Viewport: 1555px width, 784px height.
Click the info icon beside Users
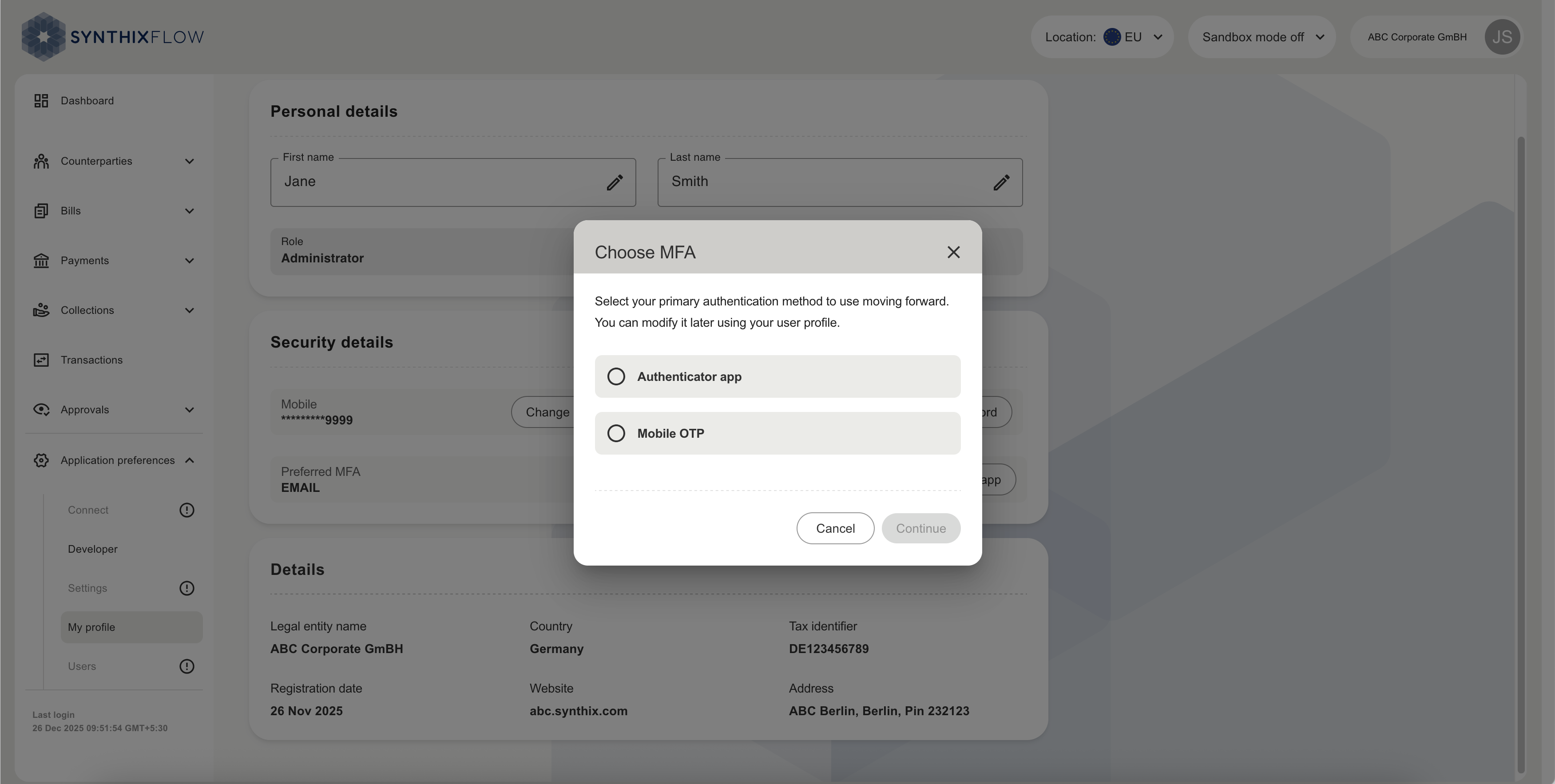pyautogui.click(x=186, y=666)
